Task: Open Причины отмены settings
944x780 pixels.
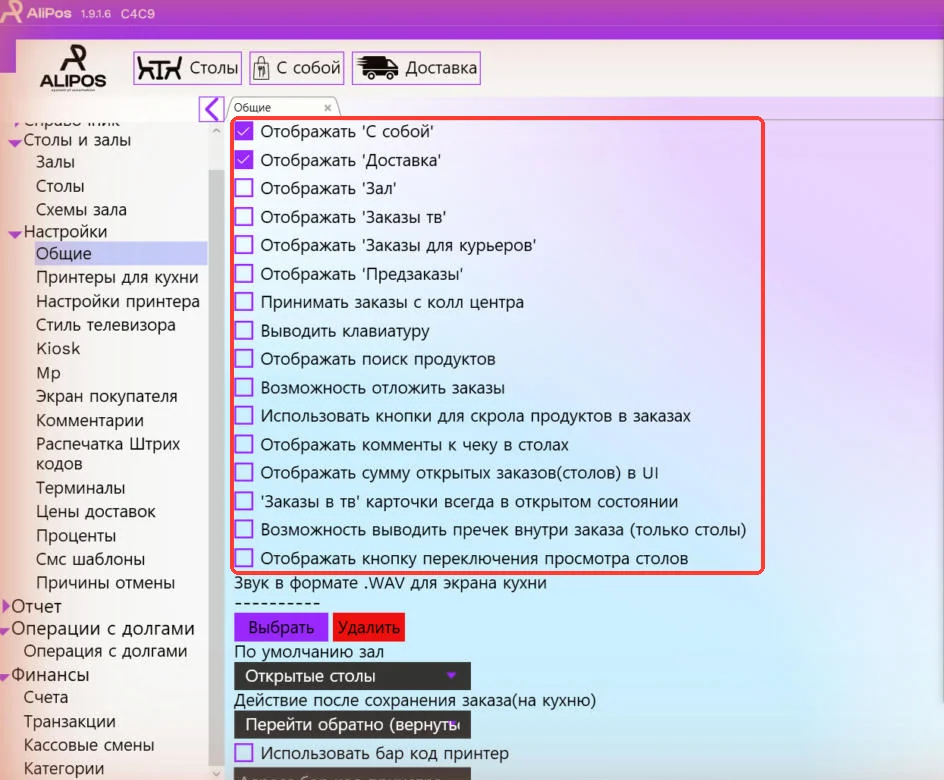Action: click(105, 583)
